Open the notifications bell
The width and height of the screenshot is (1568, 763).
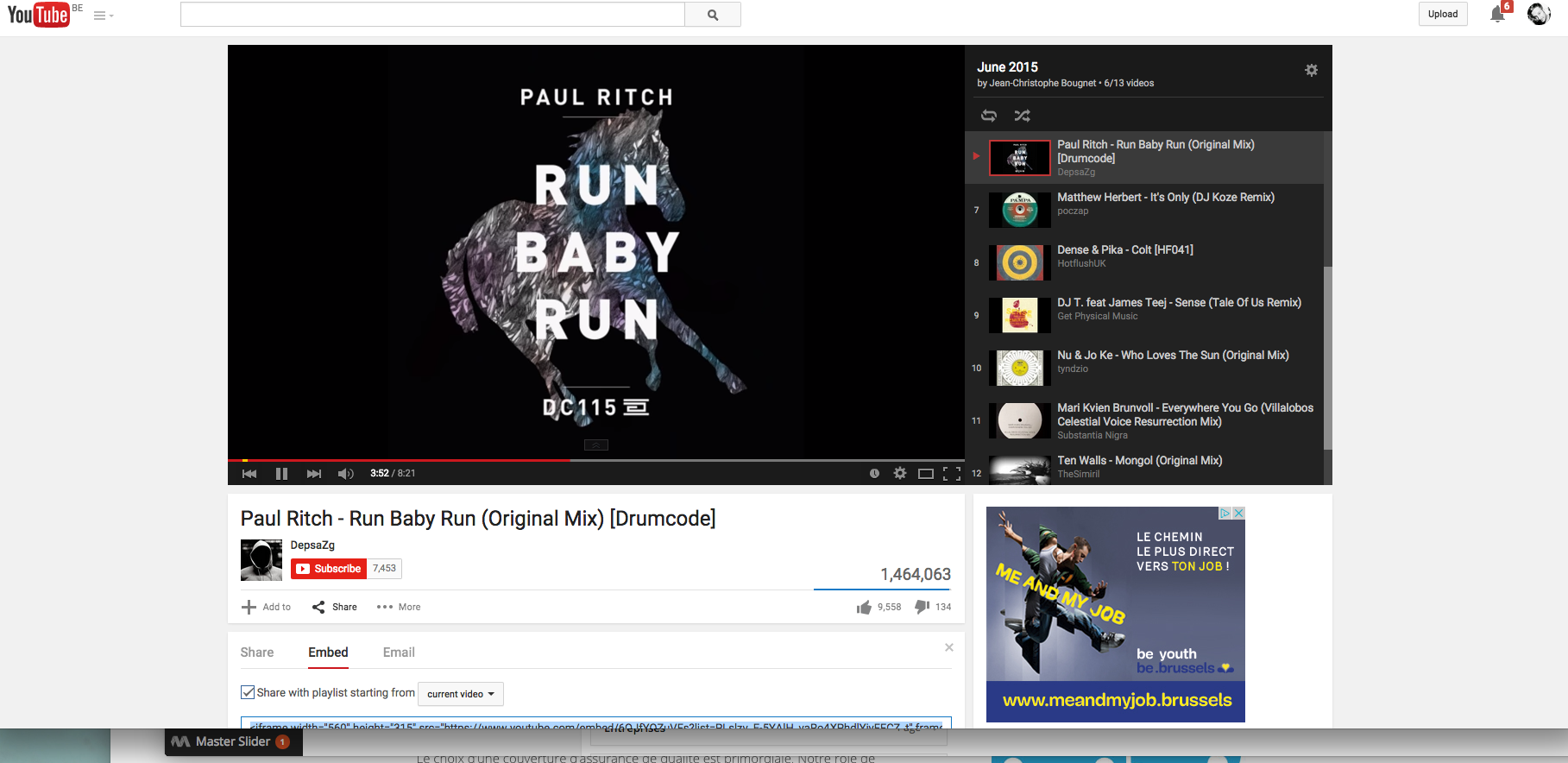1498,14
